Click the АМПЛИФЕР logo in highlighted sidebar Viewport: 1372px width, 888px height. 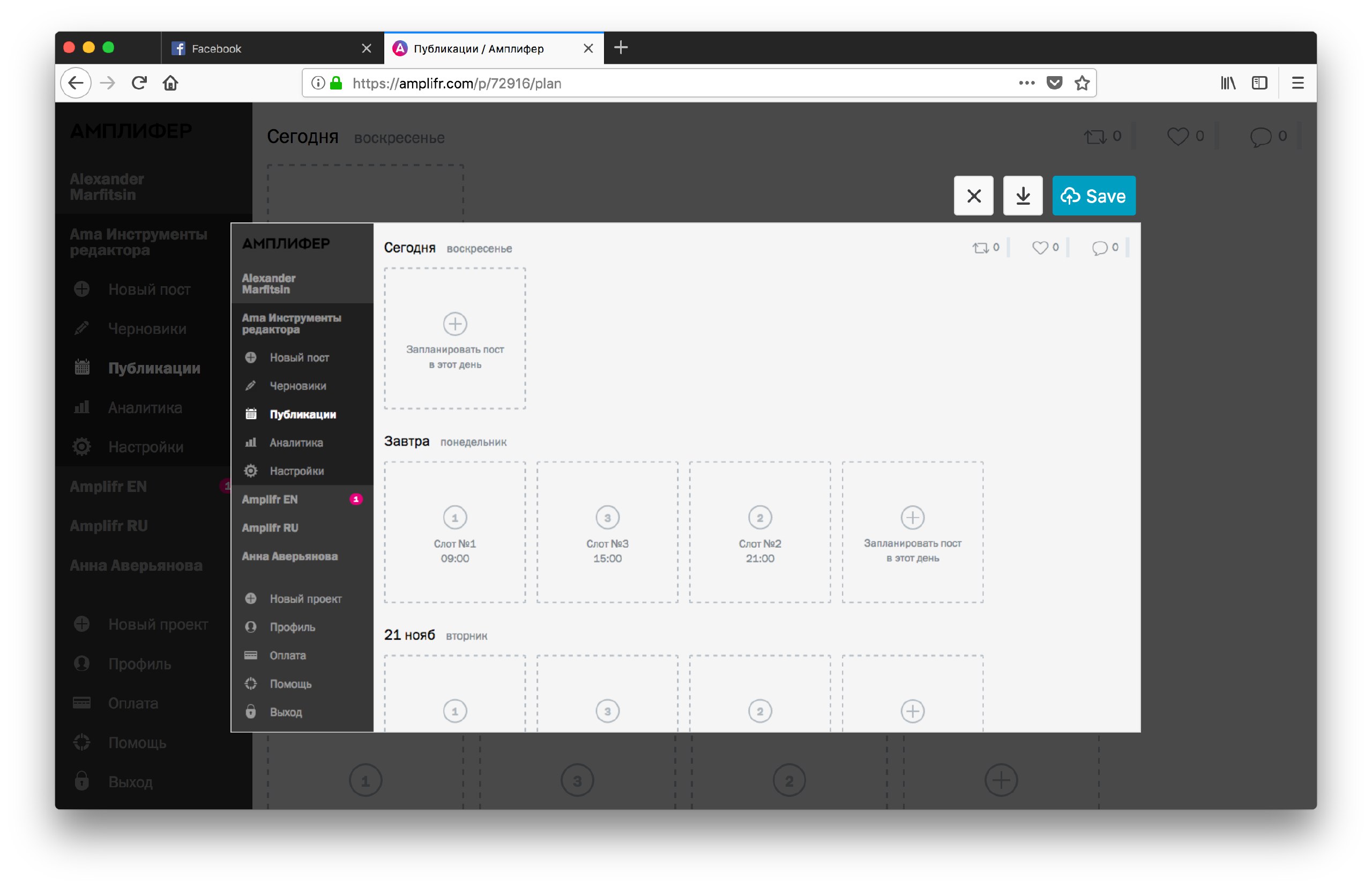tap(286, 243)
